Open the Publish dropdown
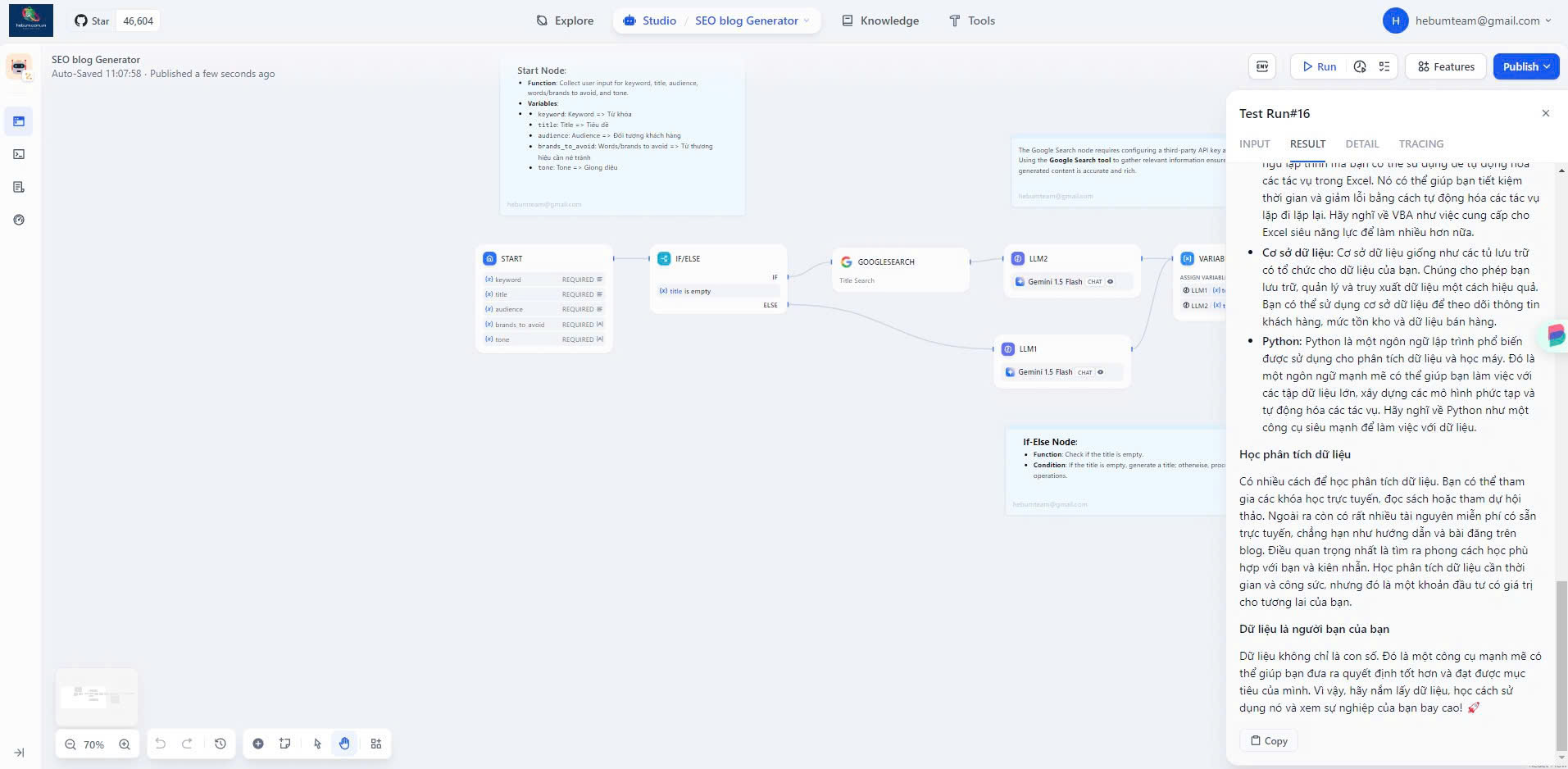Image resolution: width=1568 pixels, height=769 pixels. click(1525, 66)
